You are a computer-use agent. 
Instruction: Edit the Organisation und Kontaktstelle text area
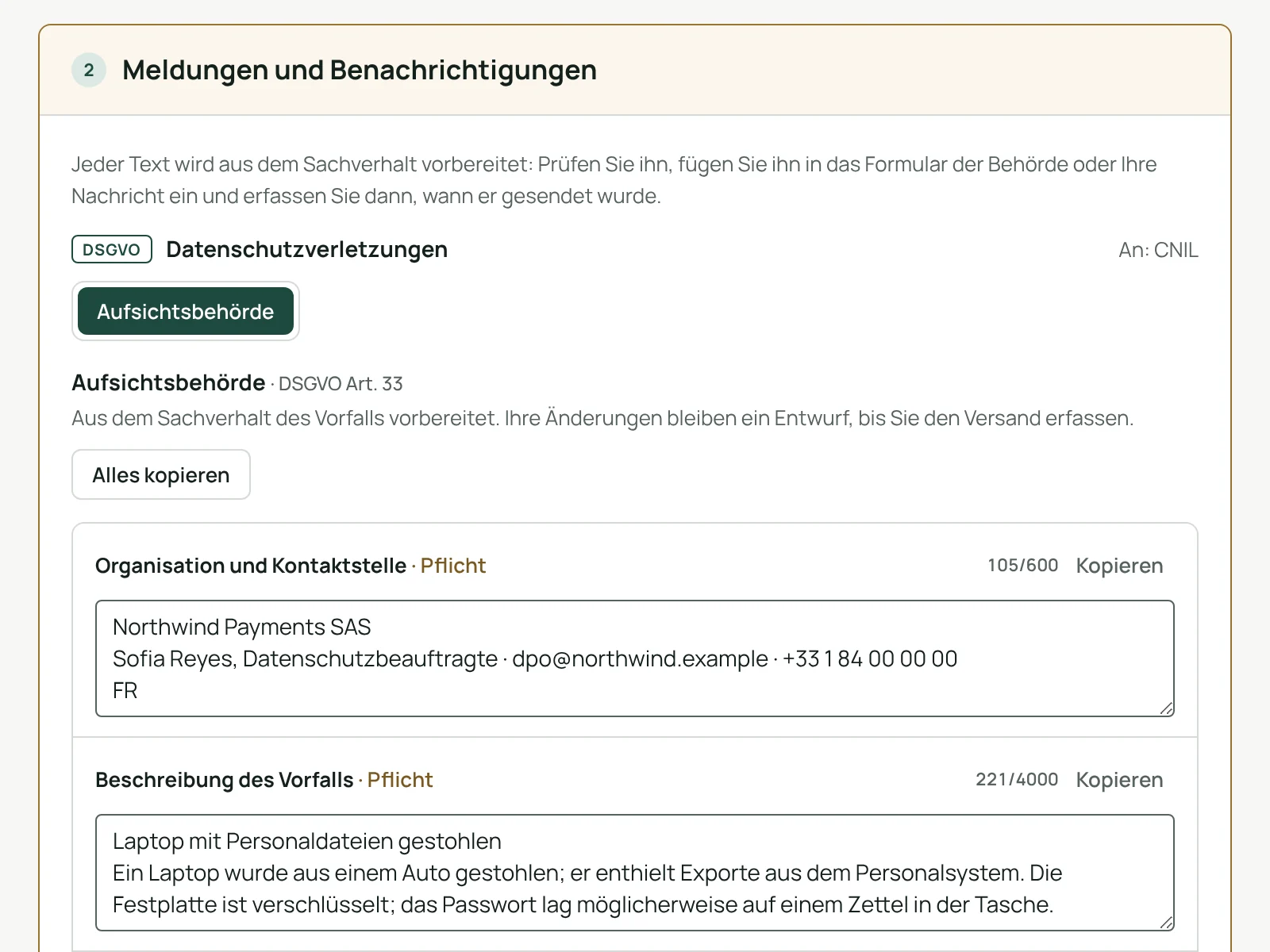pos(635,658)
